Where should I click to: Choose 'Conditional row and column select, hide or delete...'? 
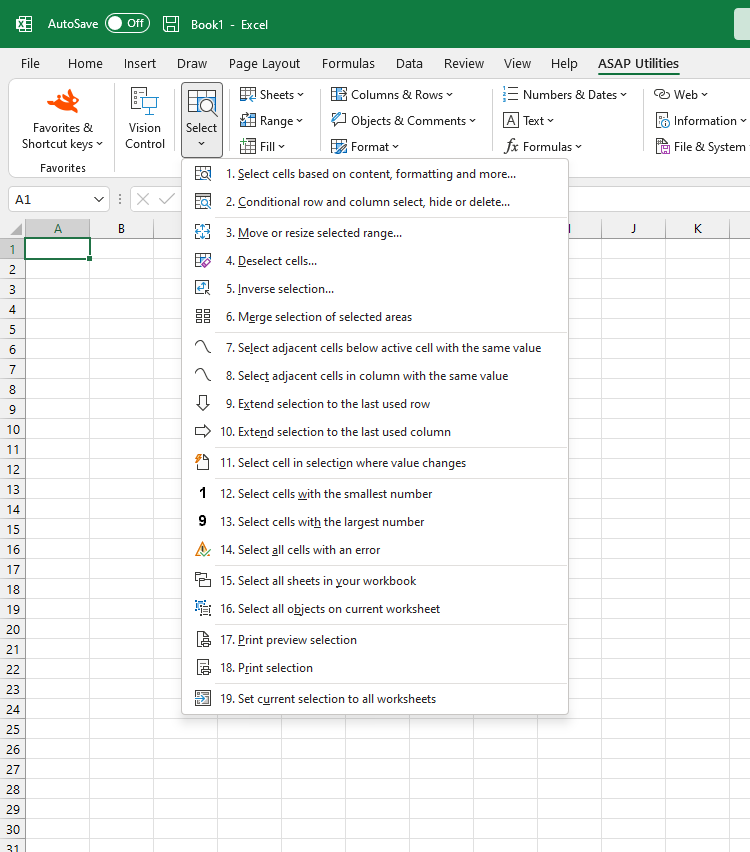coord(375,202)
